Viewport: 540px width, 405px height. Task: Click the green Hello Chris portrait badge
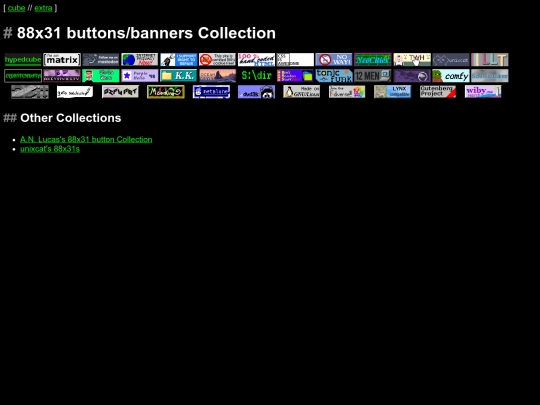point(101,76)
